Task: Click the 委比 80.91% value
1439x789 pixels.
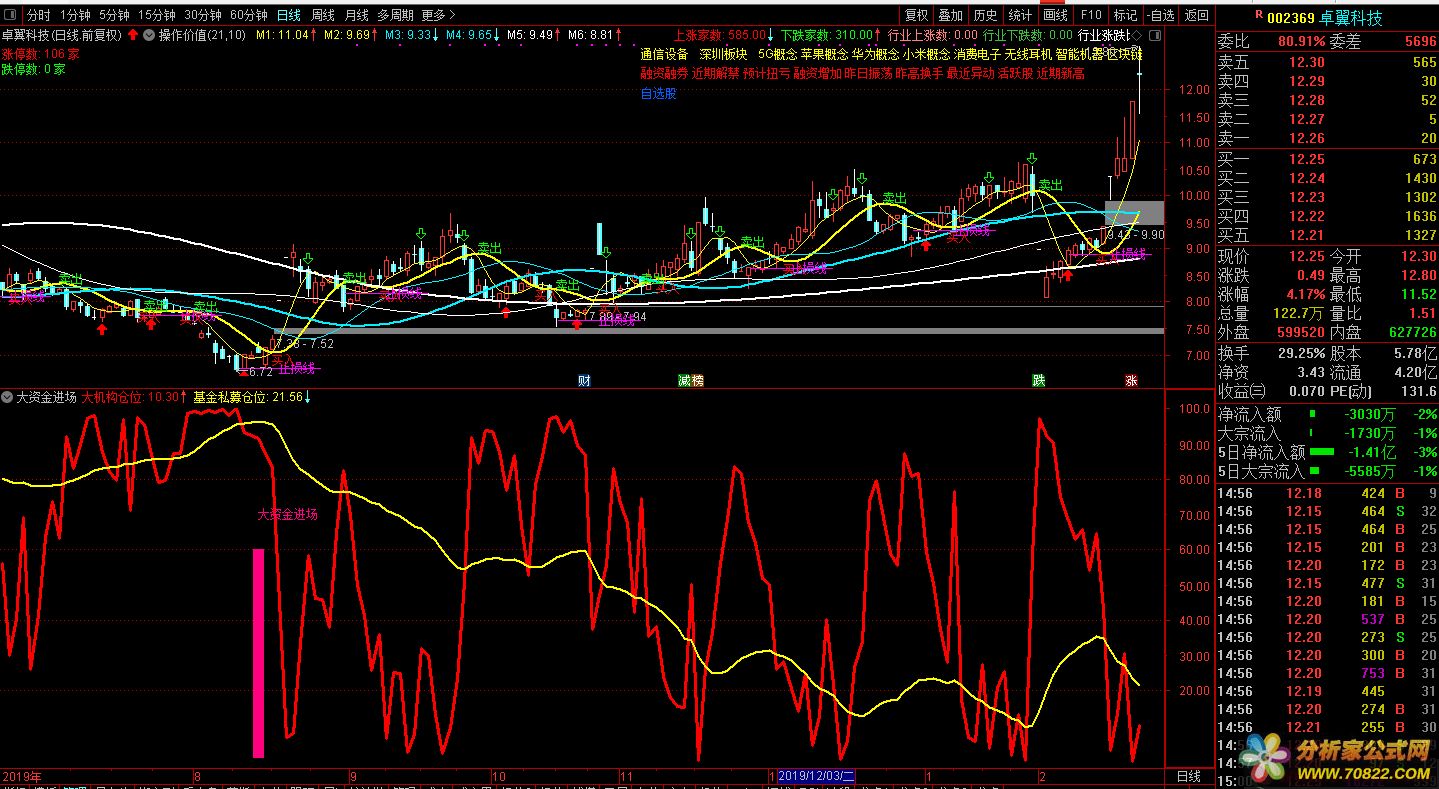Action: pos(1301,42)
